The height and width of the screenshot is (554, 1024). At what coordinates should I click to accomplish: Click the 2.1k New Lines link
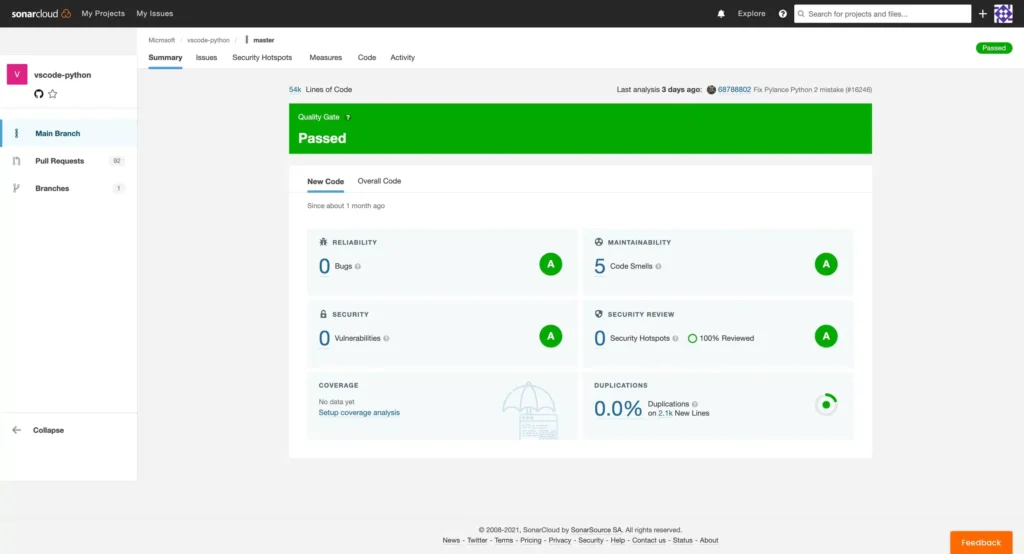pyautogui.click(x=665, y=414)
